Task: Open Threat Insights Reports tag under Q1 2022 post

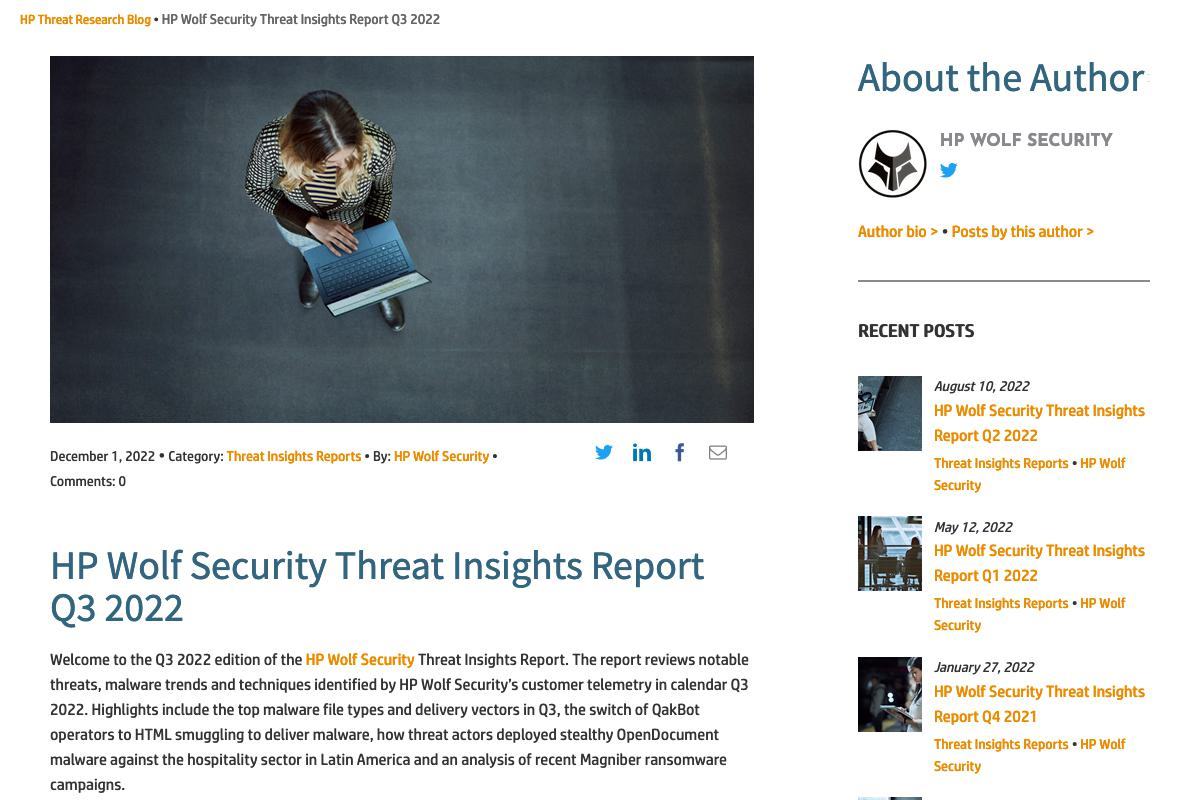Action: point(1001,604)
